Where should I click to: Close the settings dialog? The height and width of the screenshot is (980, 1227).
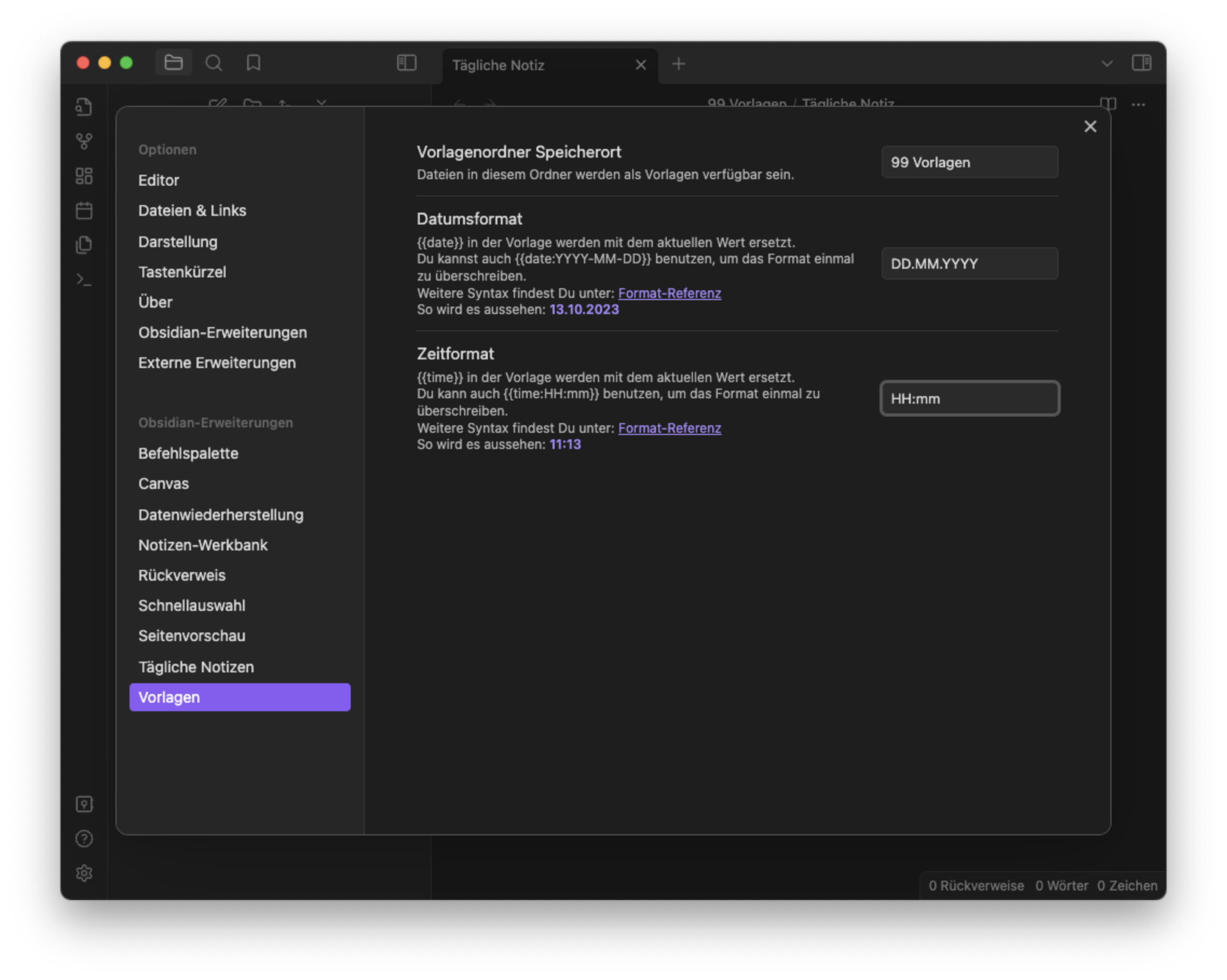pos(1090,126)
